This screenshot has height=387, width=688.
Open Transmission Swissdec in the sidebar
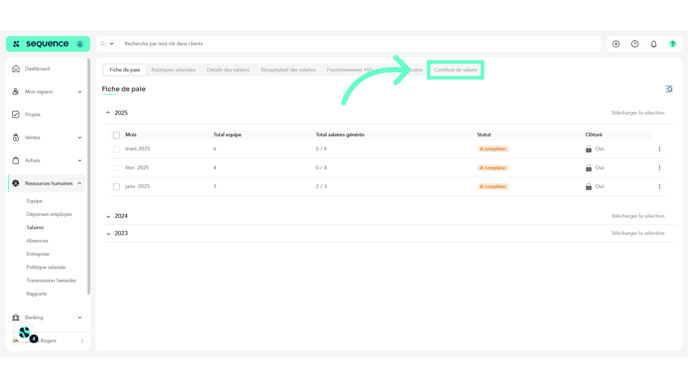(x=51, y=280)
